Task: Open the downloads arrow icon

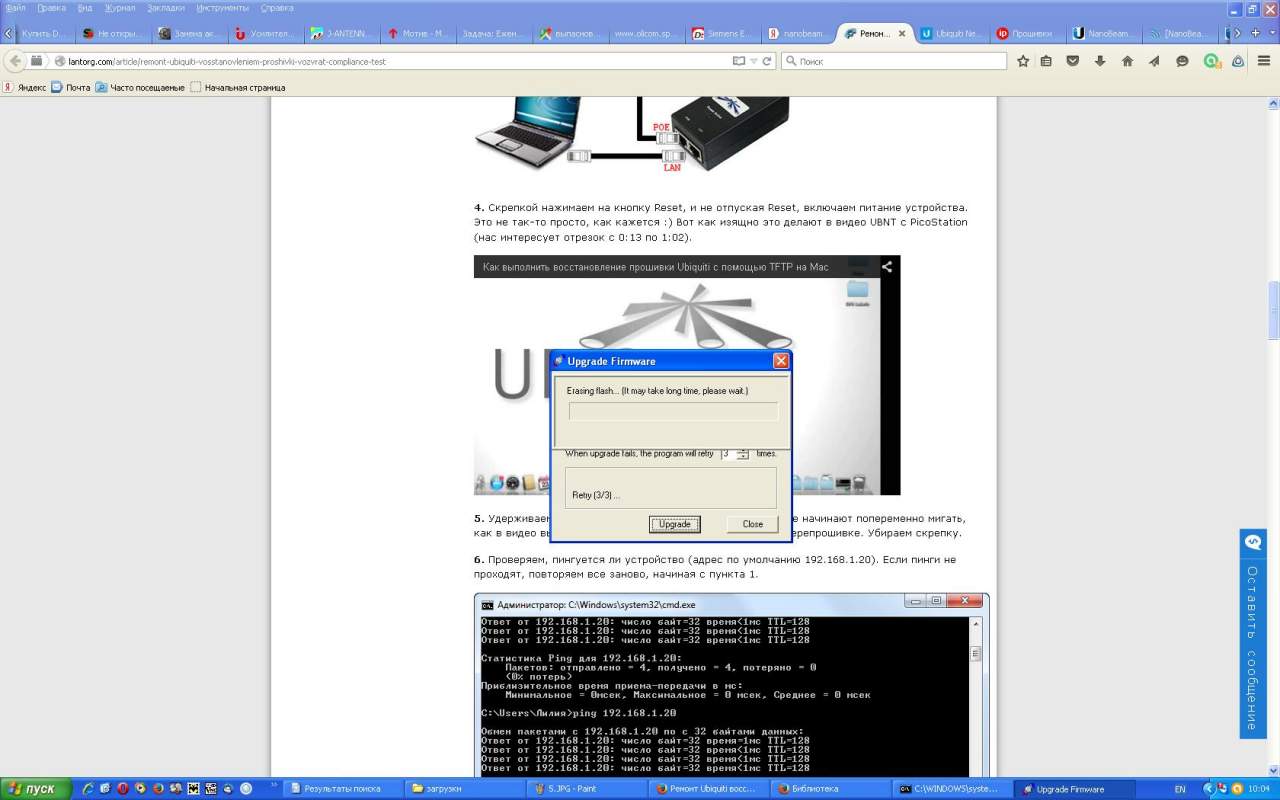Action: [1100, 61]
